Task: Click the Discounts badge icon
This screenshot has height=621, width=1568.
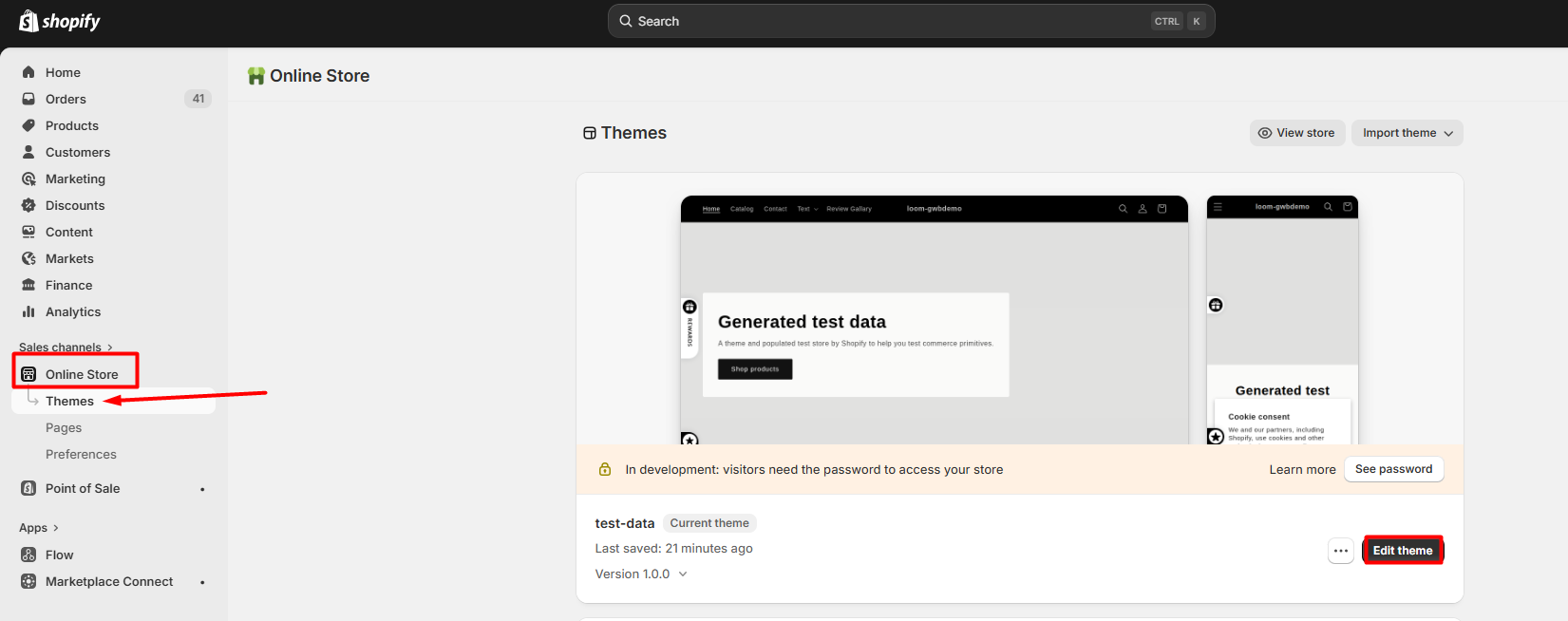Action: (x=28, y=205)
